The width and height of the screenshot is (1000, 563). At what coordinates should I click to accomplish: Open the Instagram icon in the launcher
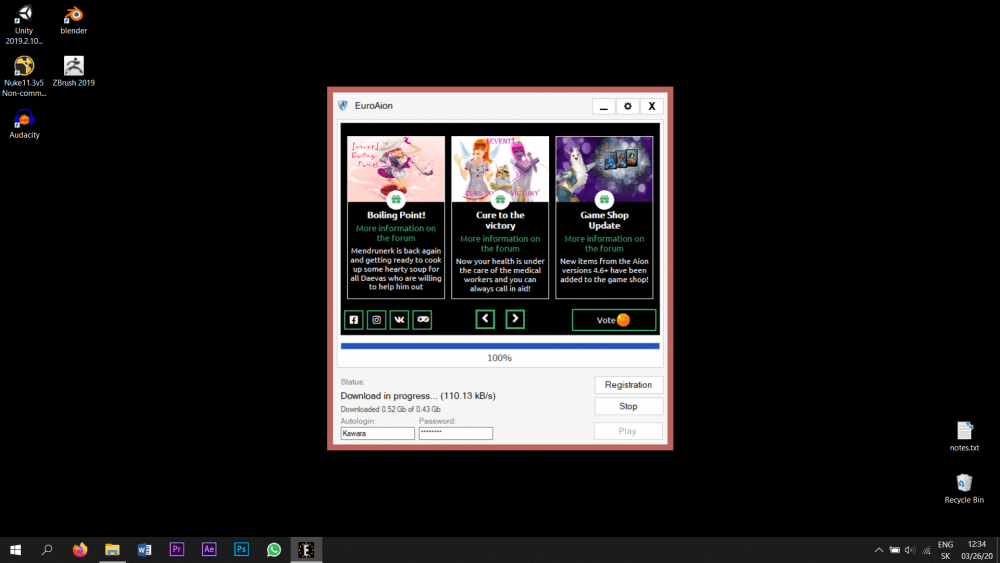[376, 320]
